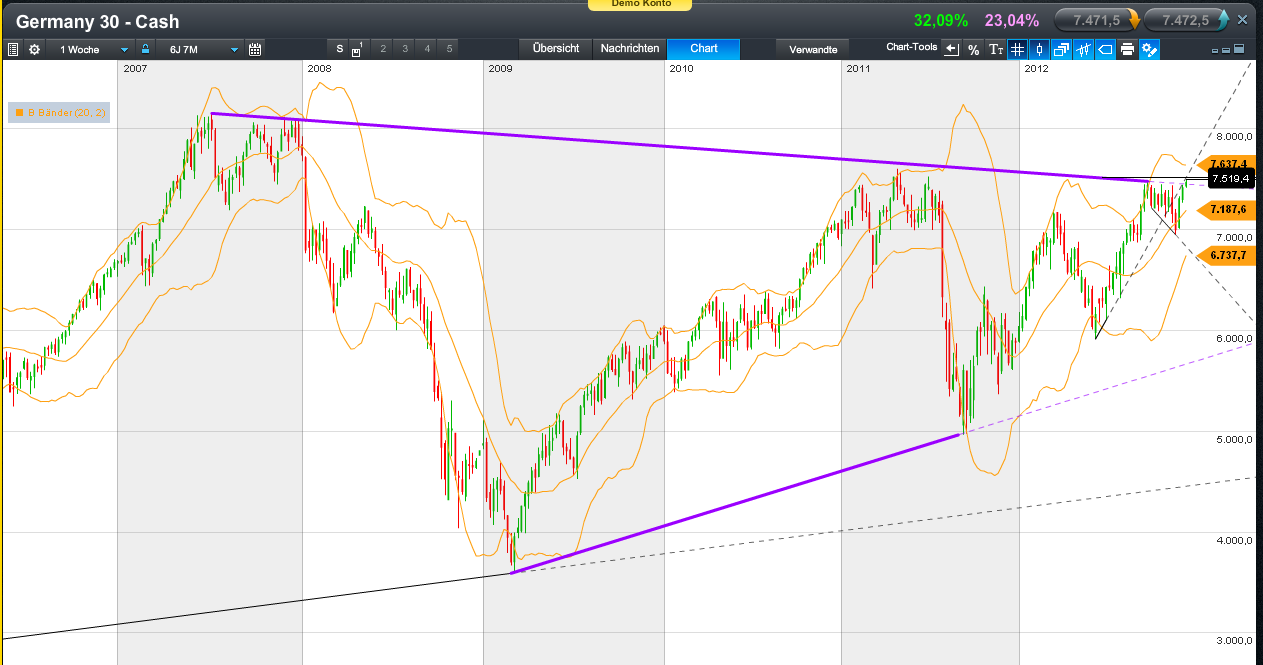Open the gear settings icon
This screenshot has width=1263, height=665.
pyautogui.click(x=33, y=48)
